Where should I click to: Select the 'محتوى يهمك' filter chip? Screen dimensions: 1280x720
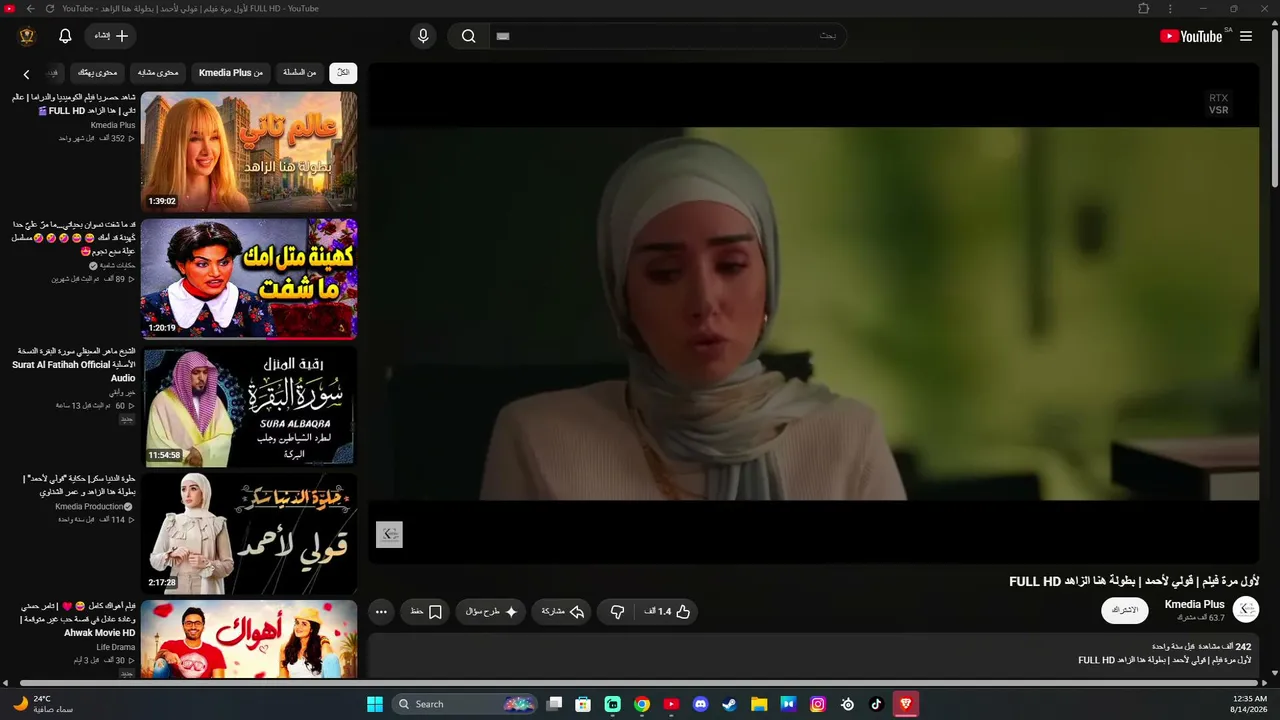pos(98,72)
